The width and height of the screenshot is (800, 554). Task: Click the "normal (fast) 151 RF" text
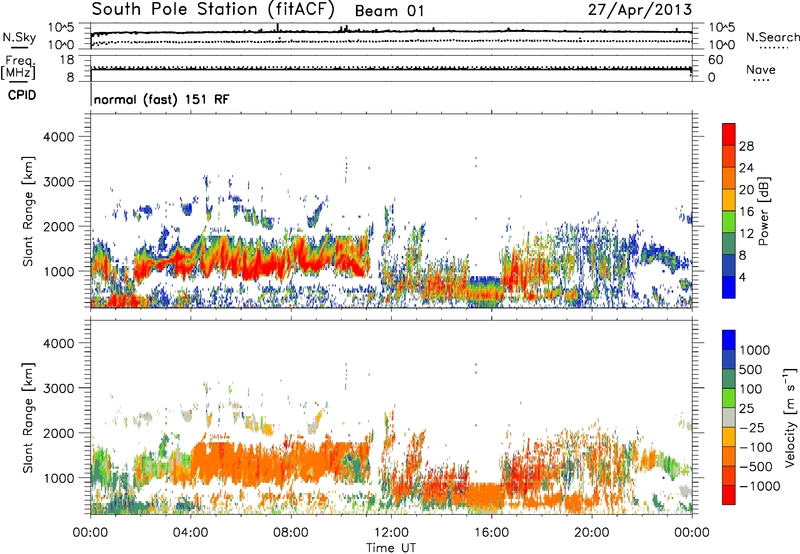162,99
